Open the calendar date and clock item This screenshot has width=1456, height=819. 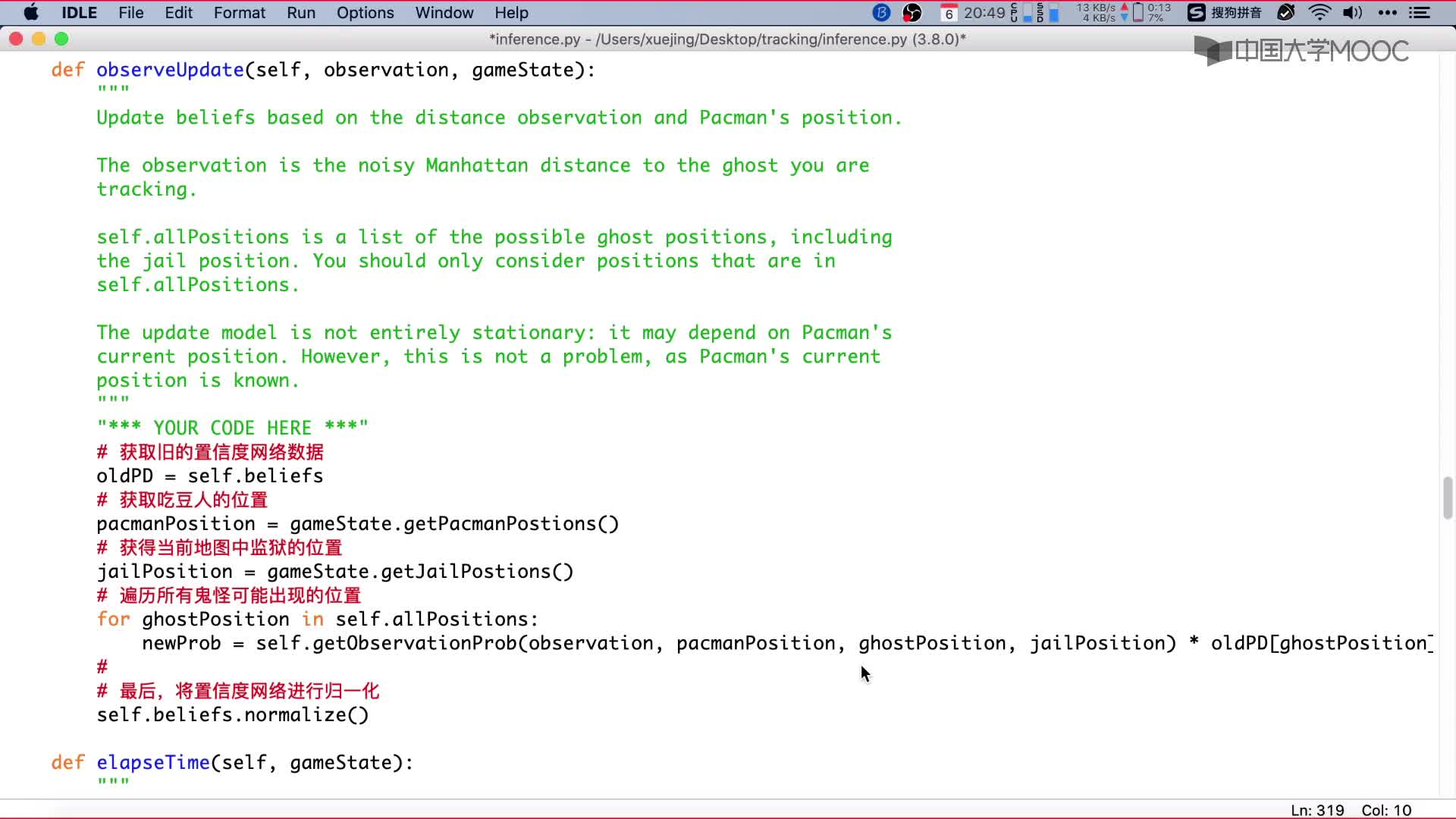(x=973, y=13)
